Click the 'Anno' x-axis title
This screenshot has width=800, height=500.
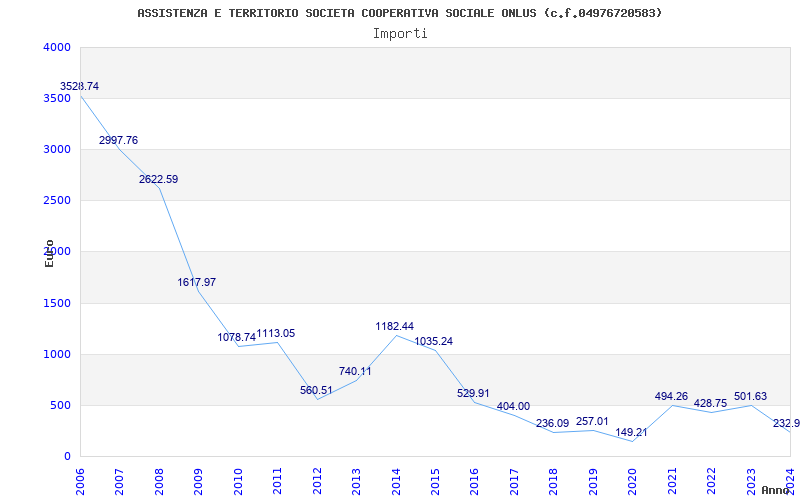tap(776, 490)
